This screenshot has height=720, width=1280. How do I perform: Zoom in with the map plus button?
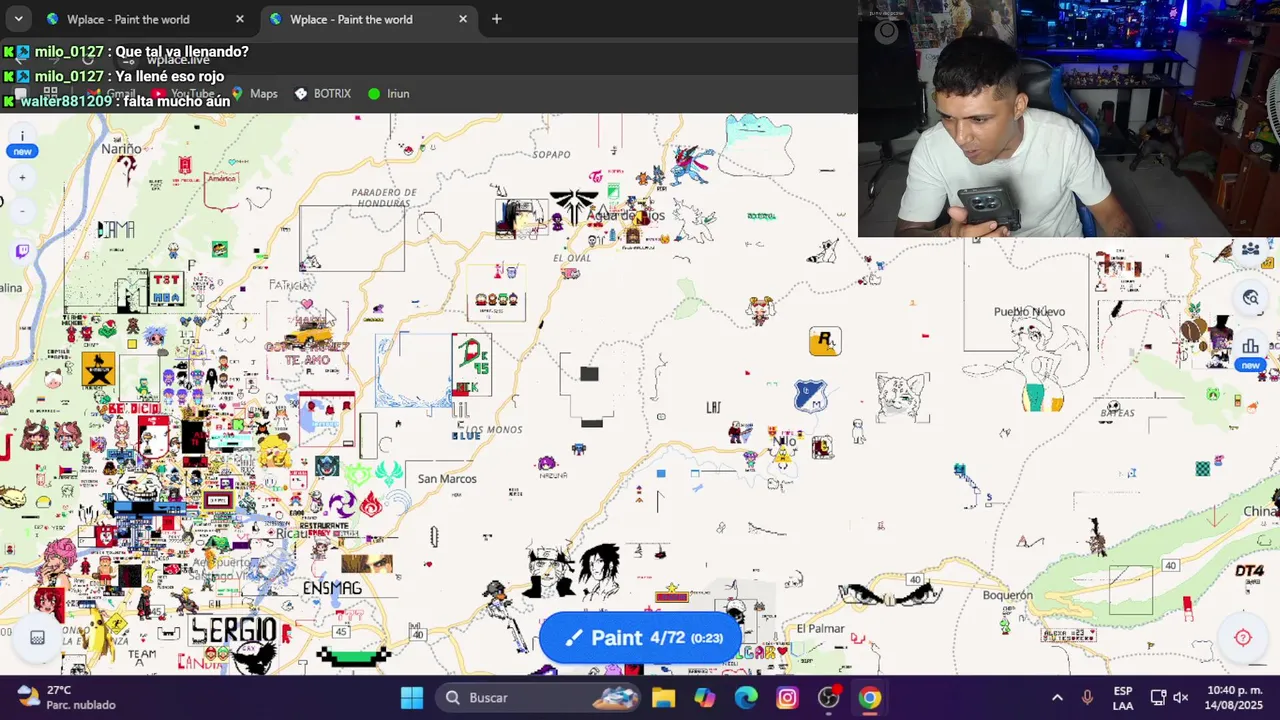click(22, 178)
